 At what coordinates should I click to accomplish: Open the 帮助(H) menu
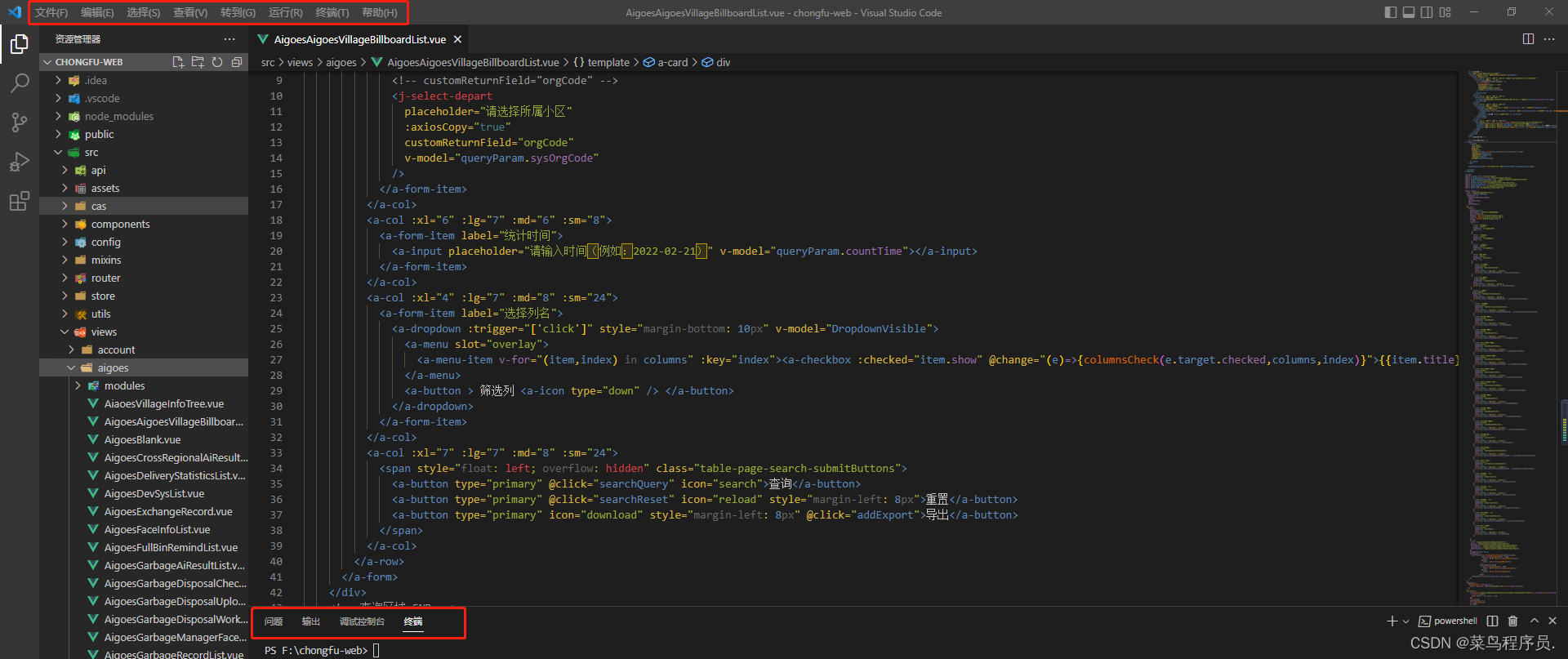click(x=379, y=13)
